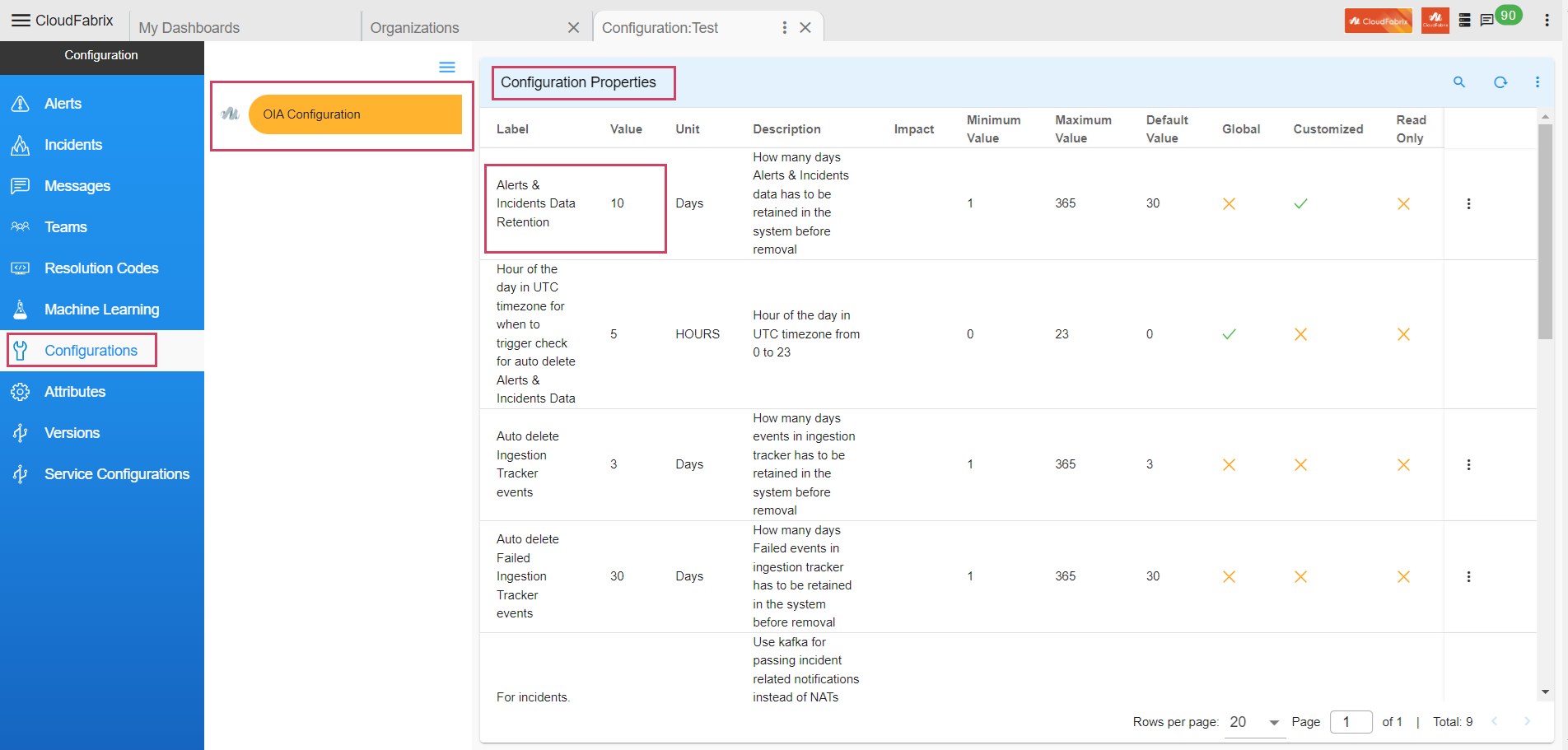Select the Machine Learning flask icon
The width and height of the screenshot is (1568, 750).
20,309
